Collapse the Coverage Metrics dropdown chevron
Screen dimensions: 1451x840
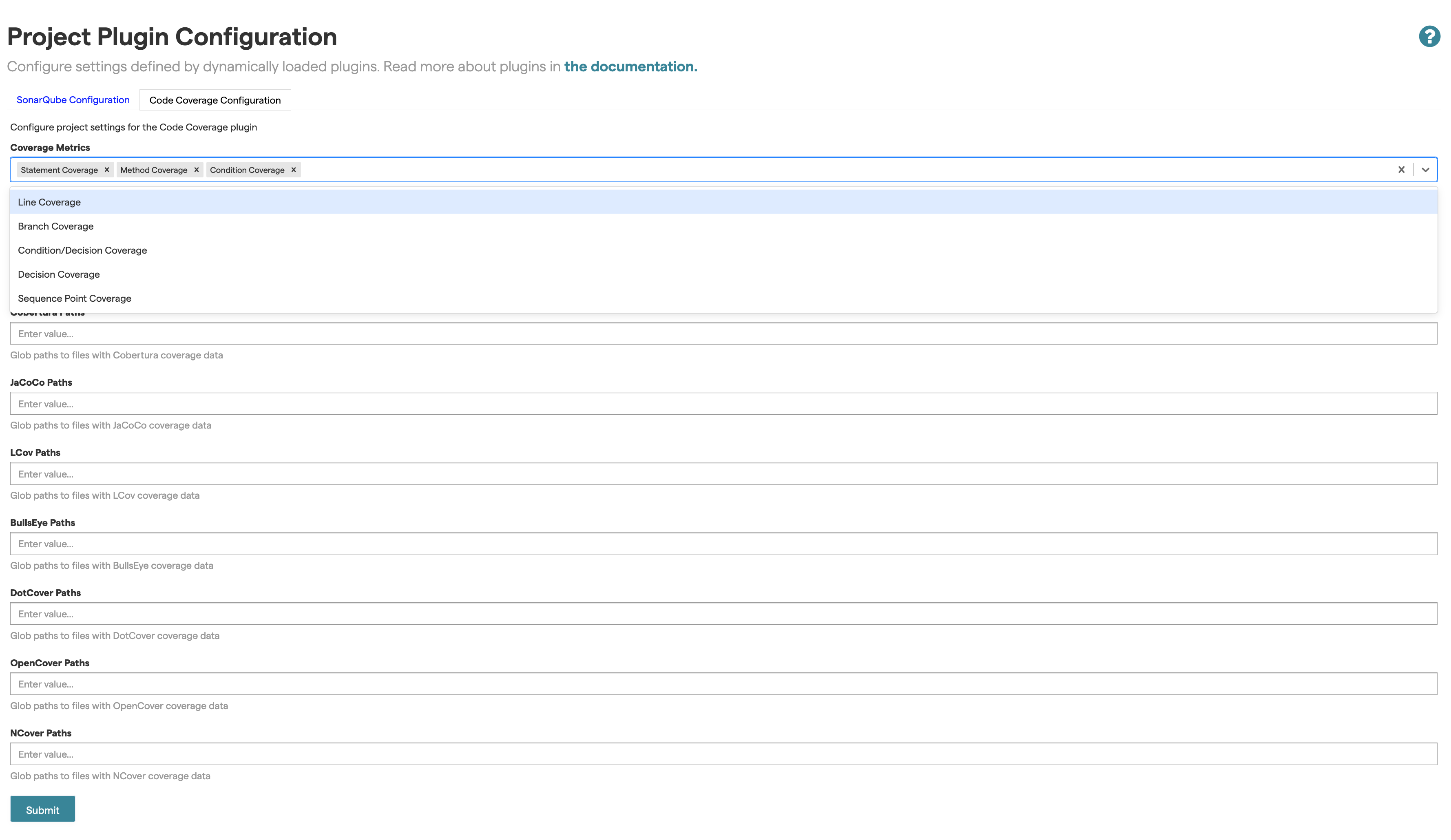[x=1426, y=169]
